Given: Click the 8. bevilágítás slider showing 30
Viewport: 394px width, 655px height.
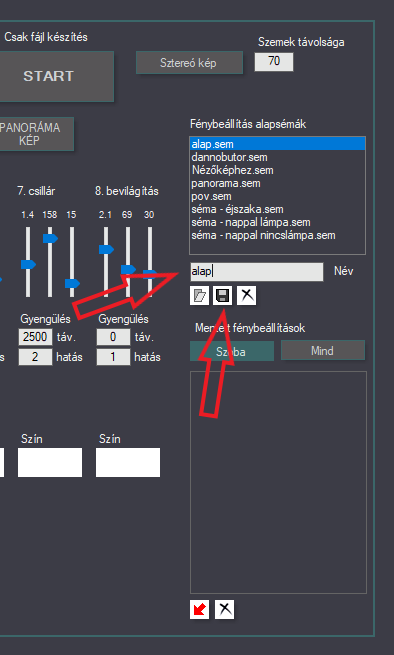Looking at the screenshot, I should coord(150,262).
